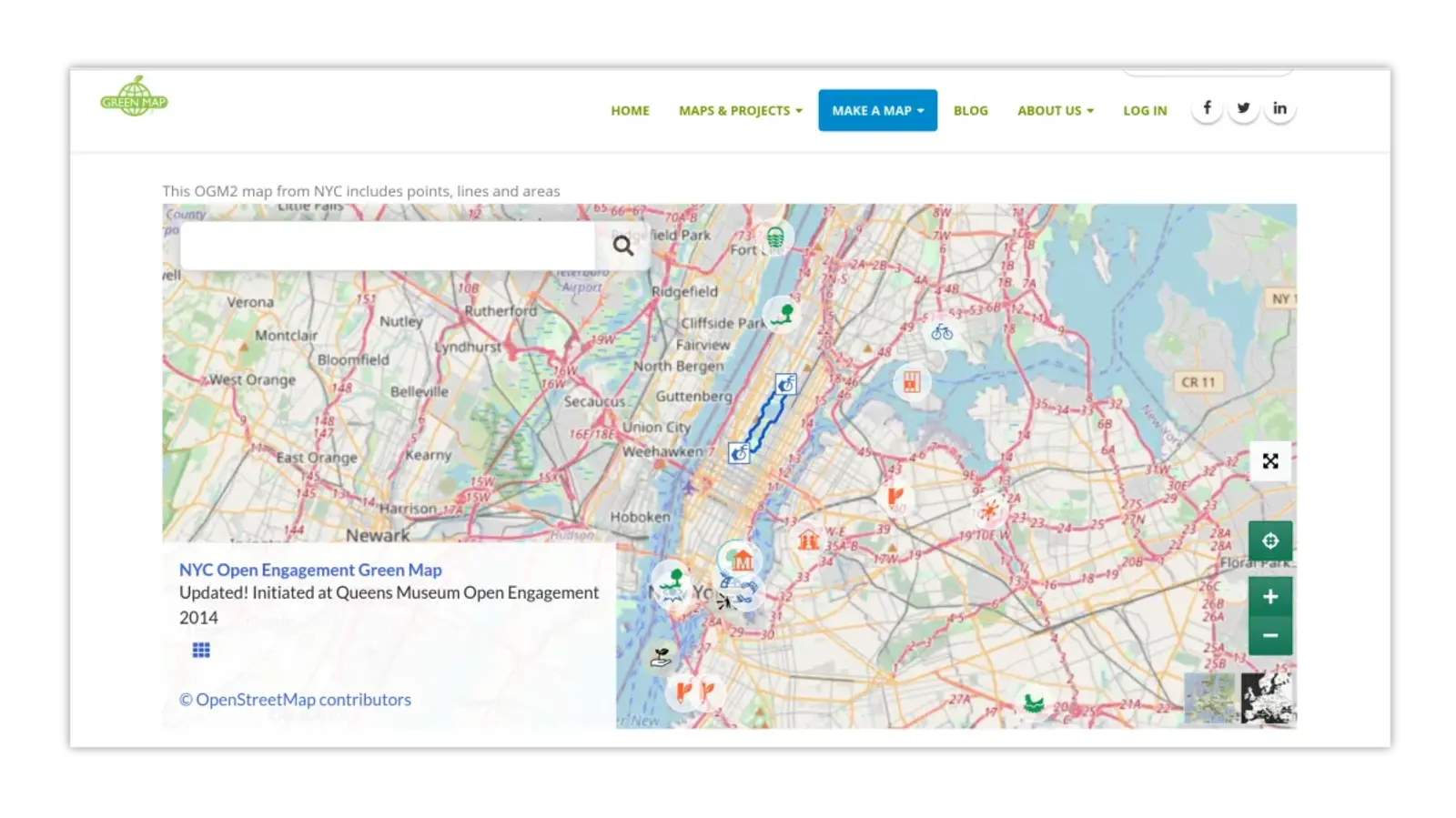The width and height of the screenshot is (1456, 818).
Task: Click the 'Updated! Initiated at Queens Museum' description
Action: point(389,605)
